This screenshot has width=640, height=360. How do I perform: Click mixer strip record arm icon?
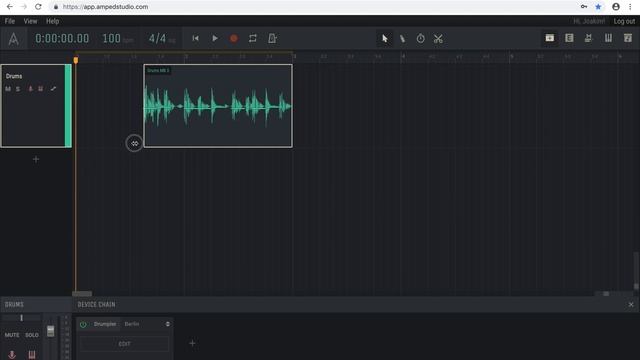pyautogui.click(x=12, y=355)
